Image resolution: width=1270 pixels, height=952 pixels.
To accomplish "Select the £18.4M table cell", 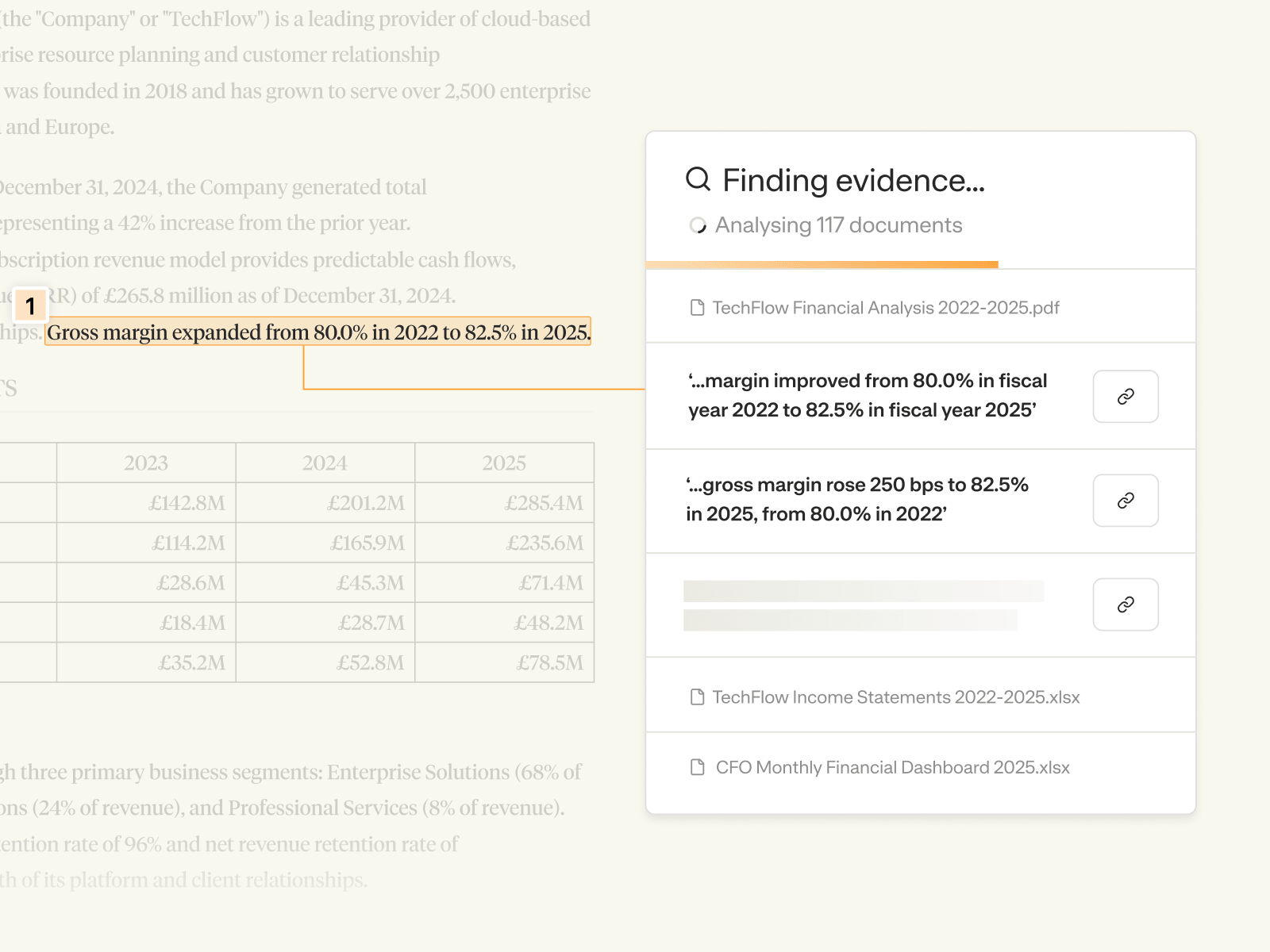I will click(x=146, y=622).
